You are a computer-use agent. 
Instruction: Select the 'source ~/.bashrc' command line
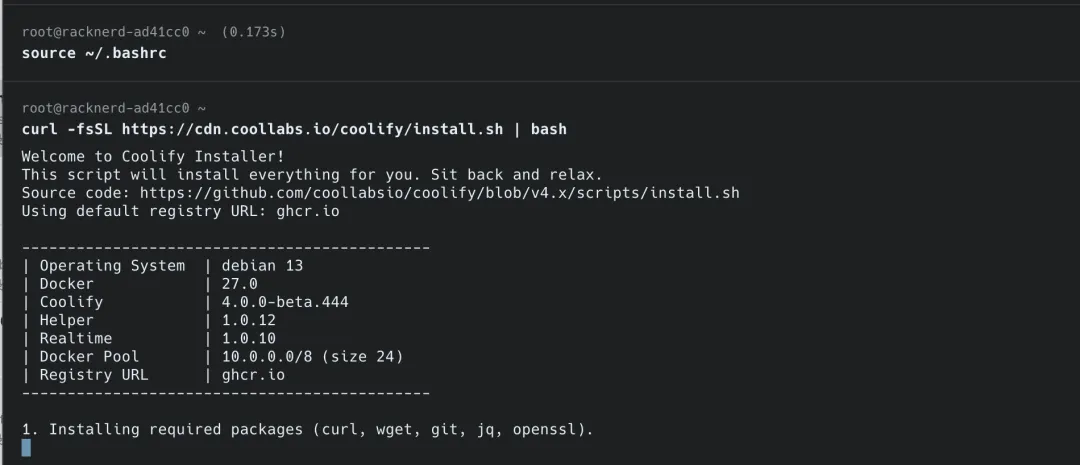[94, 53]
